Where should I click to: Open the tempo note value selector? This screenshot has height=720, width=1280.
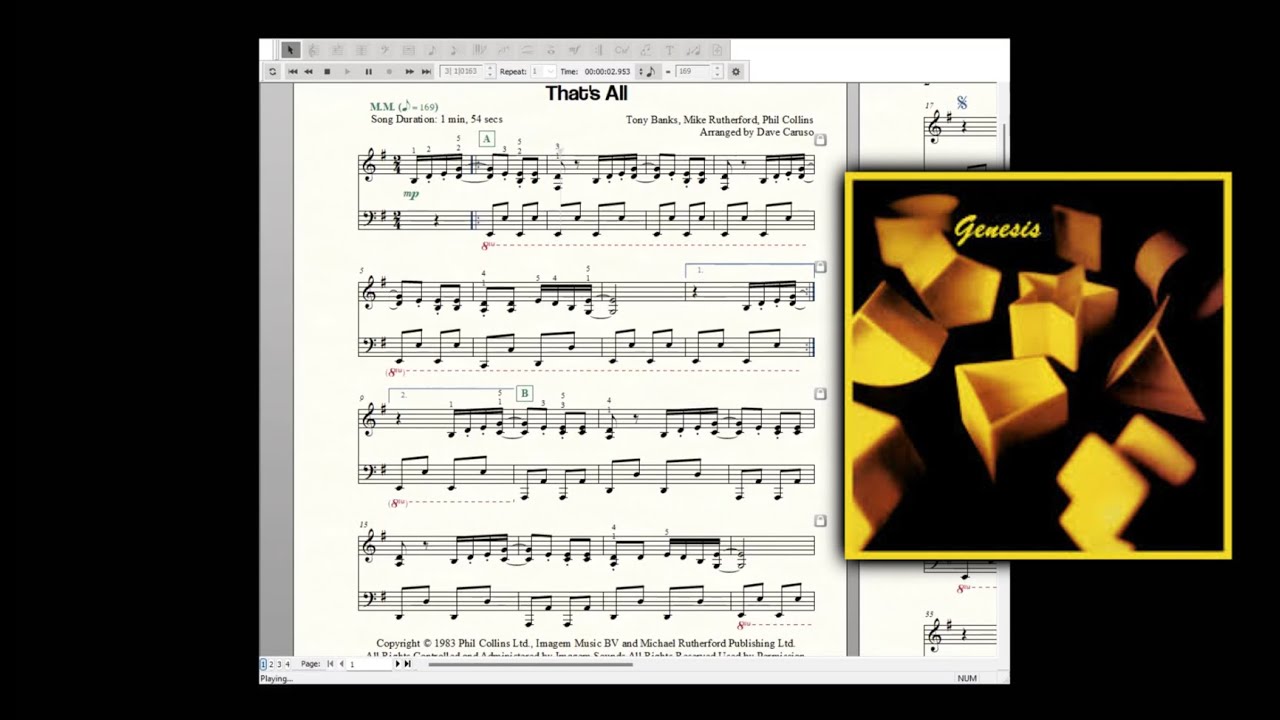point(646,71)
